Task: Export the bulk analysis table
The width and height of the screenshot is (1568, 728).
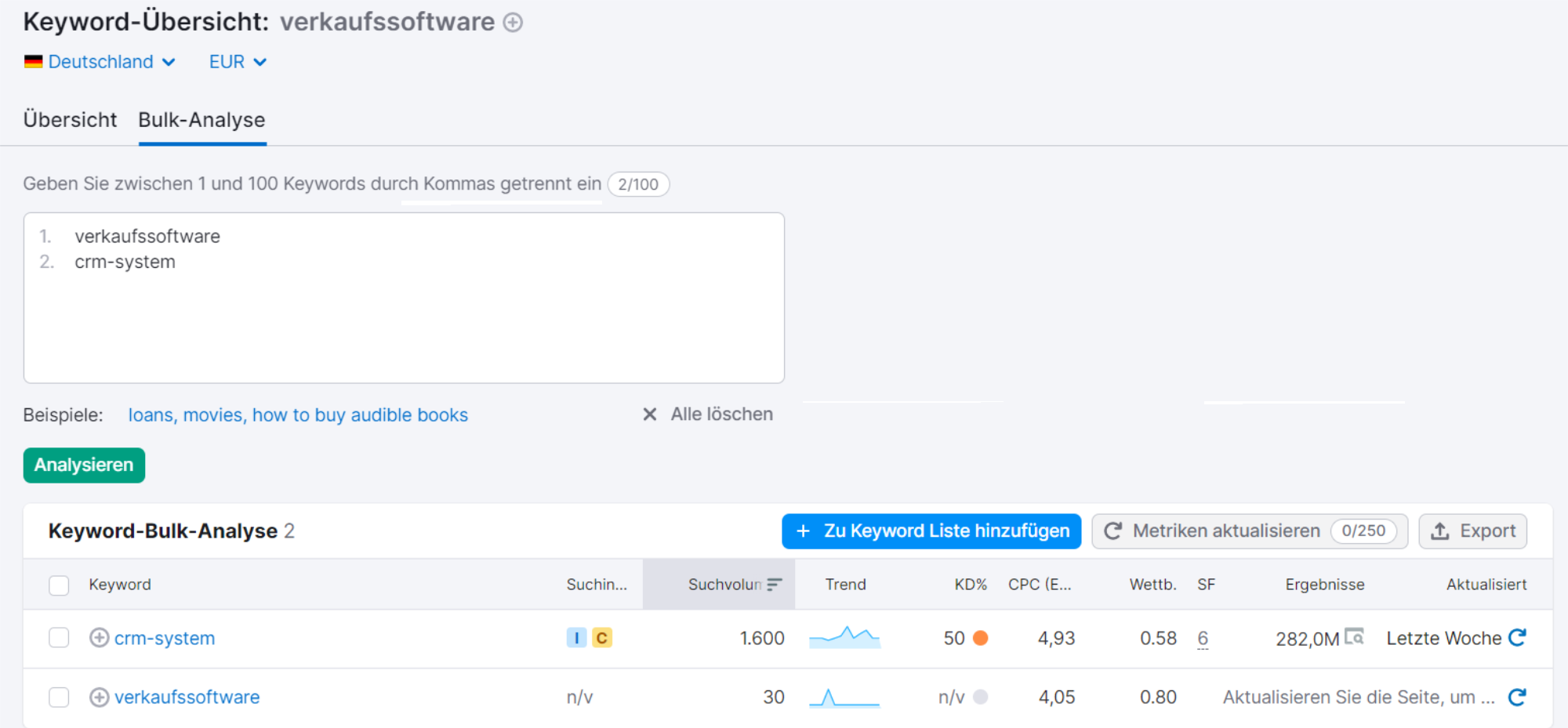Action: (1472, 531)
